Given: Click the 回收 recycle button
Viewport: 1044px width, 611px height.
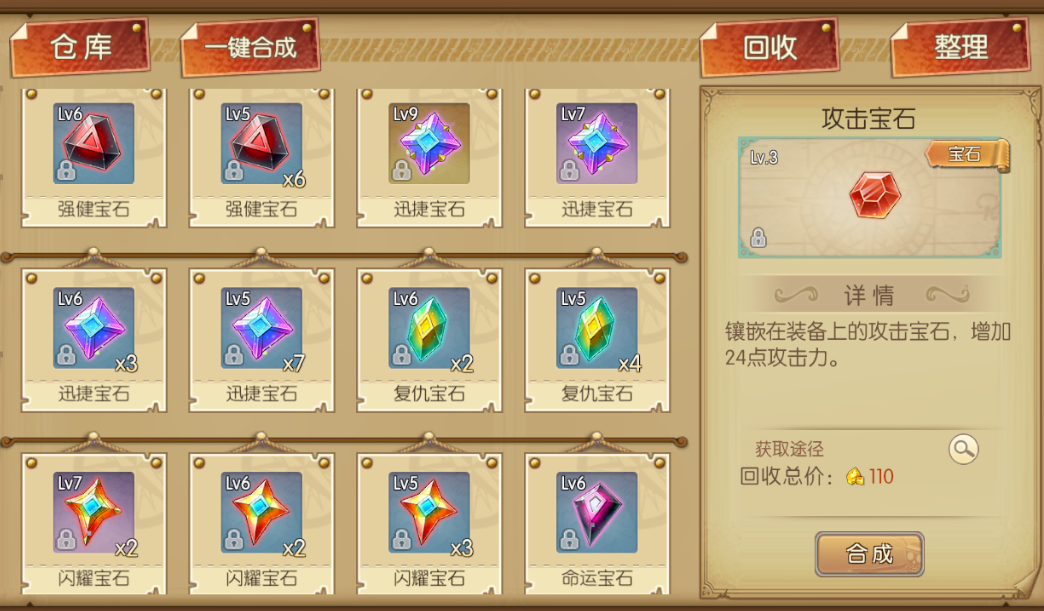Looking at the screenshot, I should [770, 48].
